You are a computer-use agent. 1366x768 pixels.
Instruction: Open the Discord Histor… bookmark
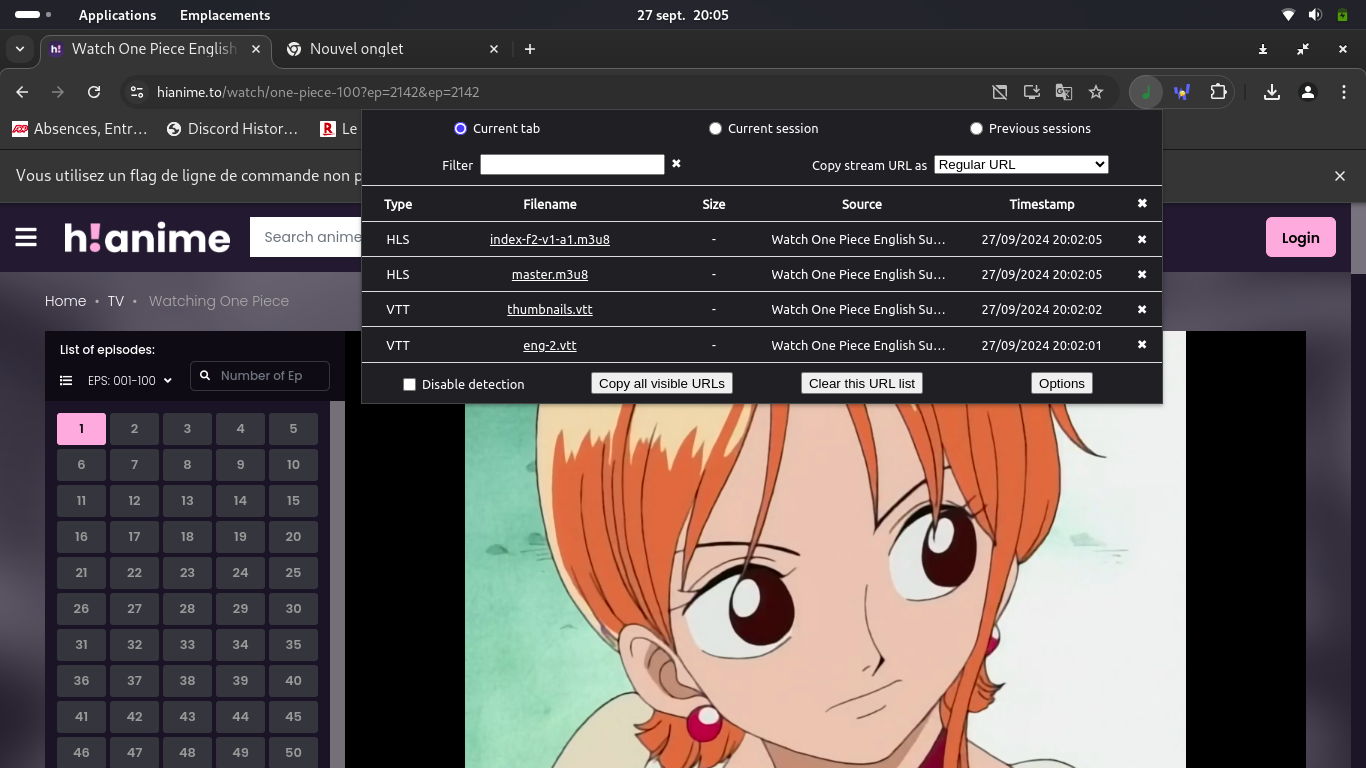coord(233,128)
